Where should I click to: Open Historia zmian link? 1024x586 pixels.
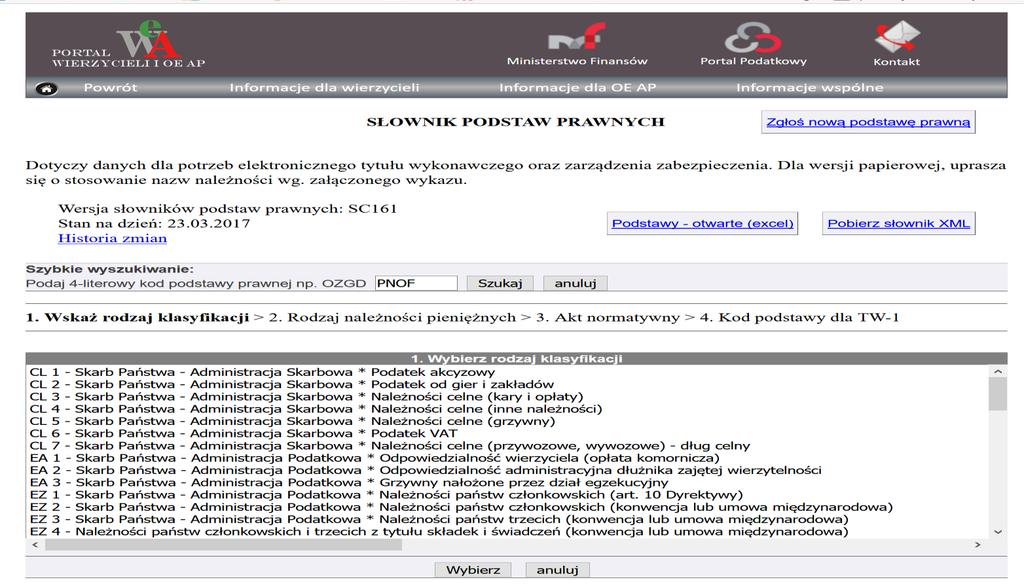[112, 238]
